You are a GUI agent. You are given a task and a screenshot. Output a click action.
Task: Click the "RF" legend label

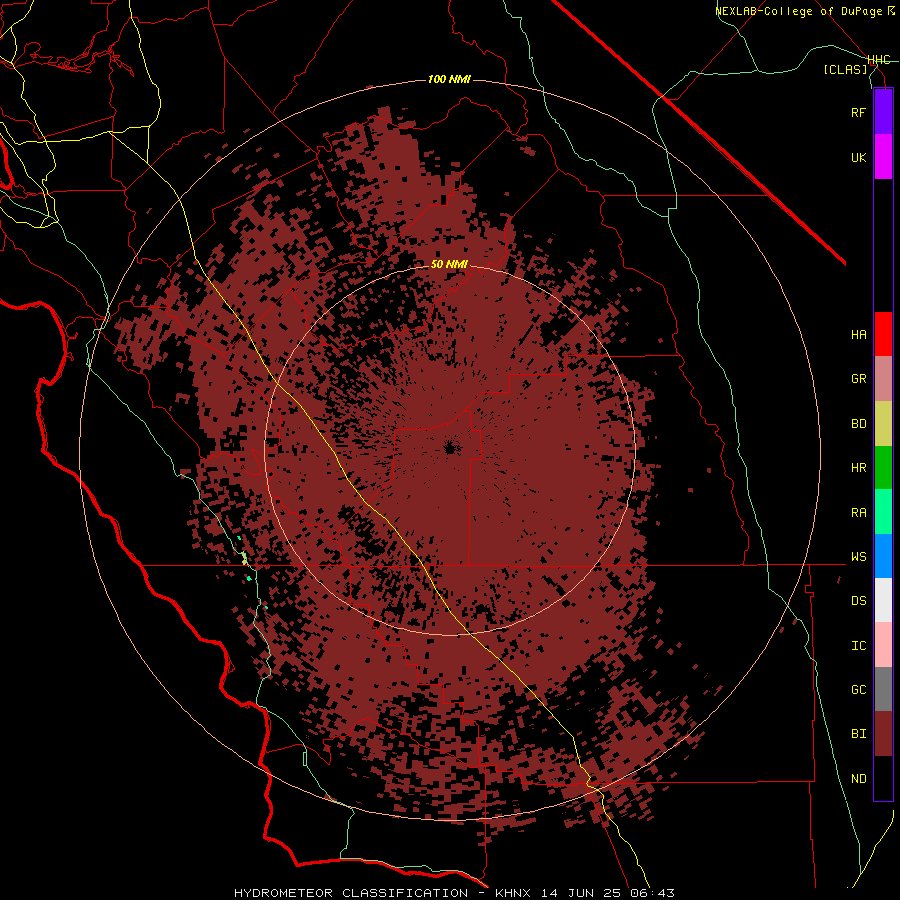pos(858,112)
